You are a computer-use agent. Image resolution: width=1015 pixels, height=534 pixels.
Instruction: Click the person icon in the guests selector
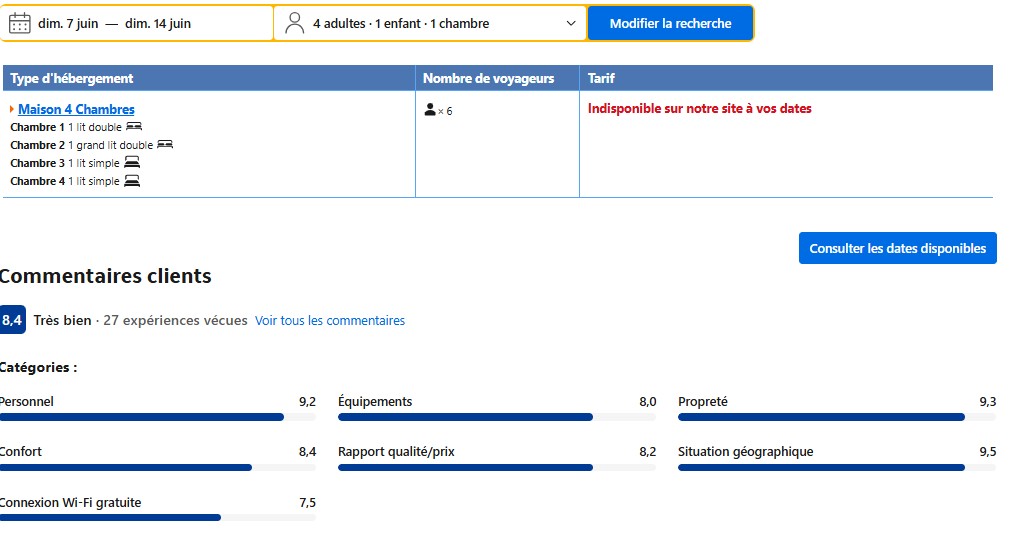pyautogui.click(x=294, y=23)
